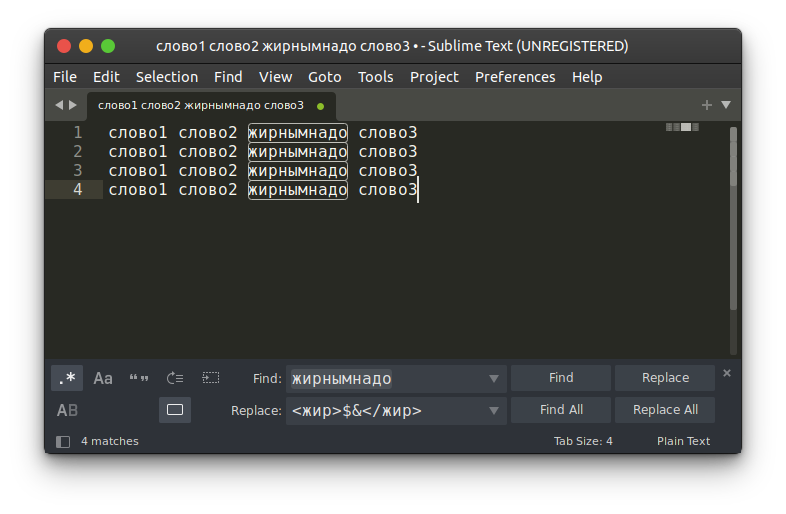Screen dimensions: 786x514
Task: Toggle case sensitive matching (Aa)
Action: tap(103, 378)
